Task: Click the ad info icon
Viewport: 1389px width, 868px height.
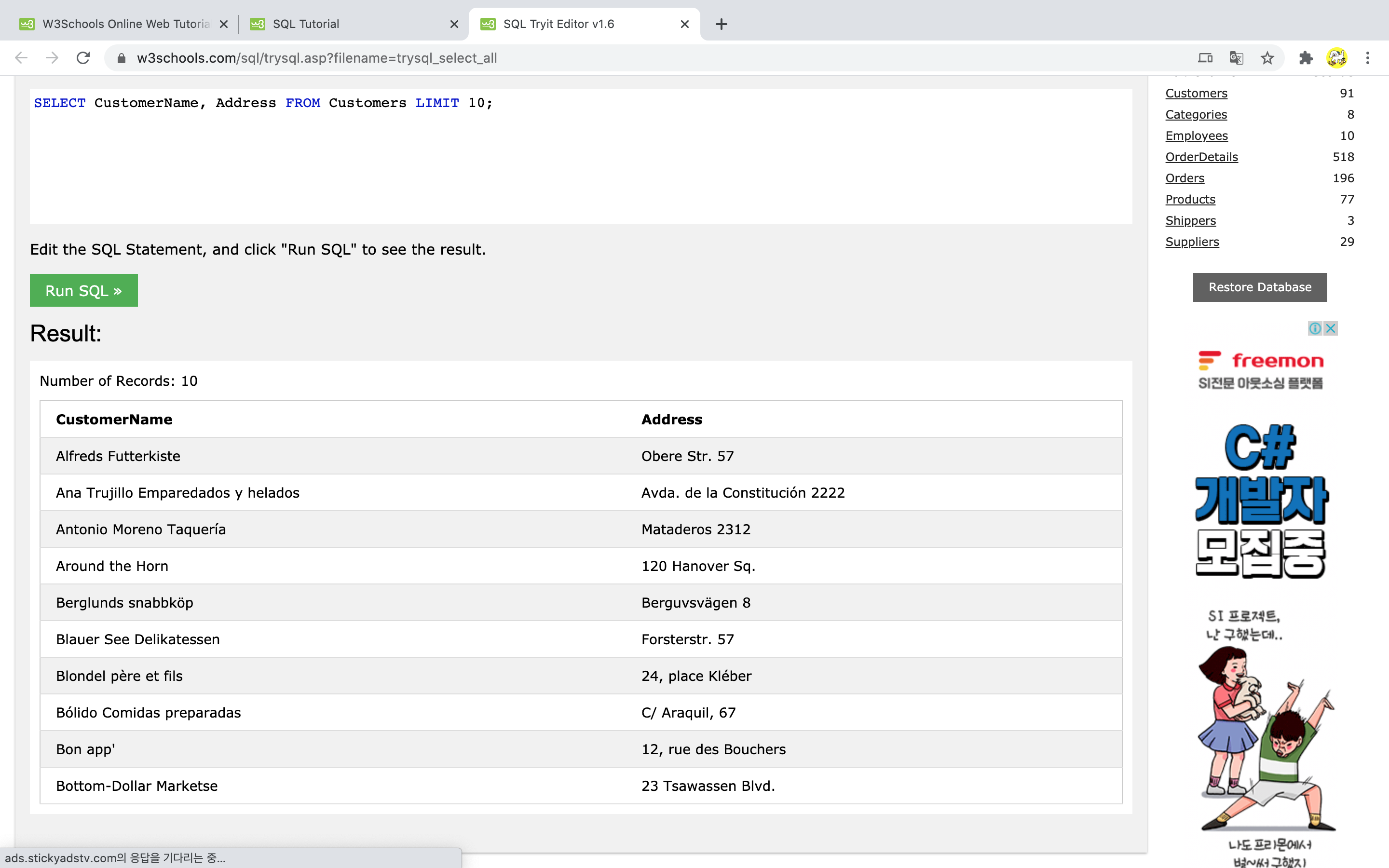Action: [x=1315, y=328]
